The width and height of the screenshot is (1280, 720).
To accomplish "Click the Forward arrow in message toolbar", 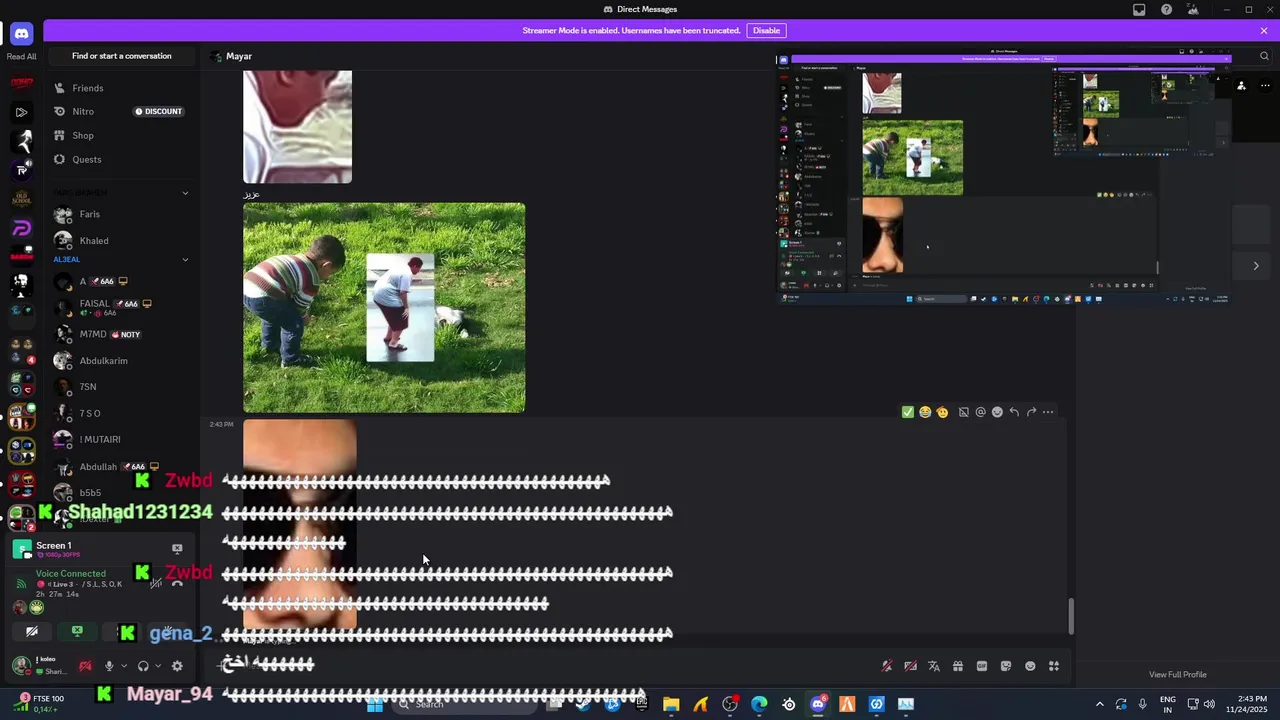I will 1031,412.
